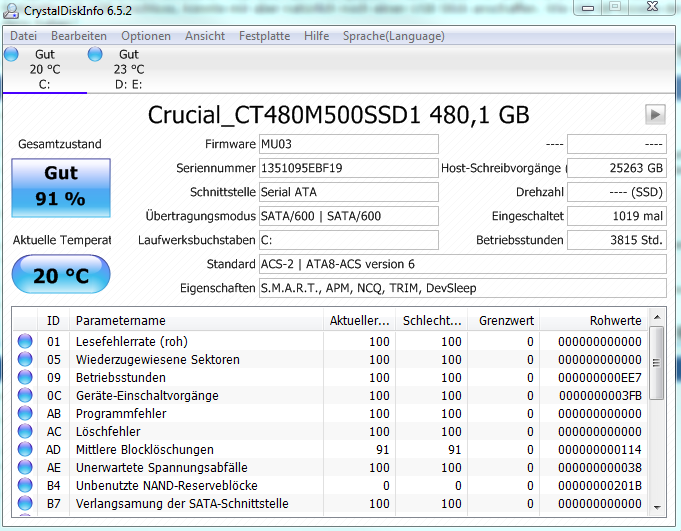The width and height of the screenshot is (681, 531).
Task: Click status icon of Unbenutzte NAND-Reserveblöcke row
Action: pyautogui.click(x=25, y=485)
